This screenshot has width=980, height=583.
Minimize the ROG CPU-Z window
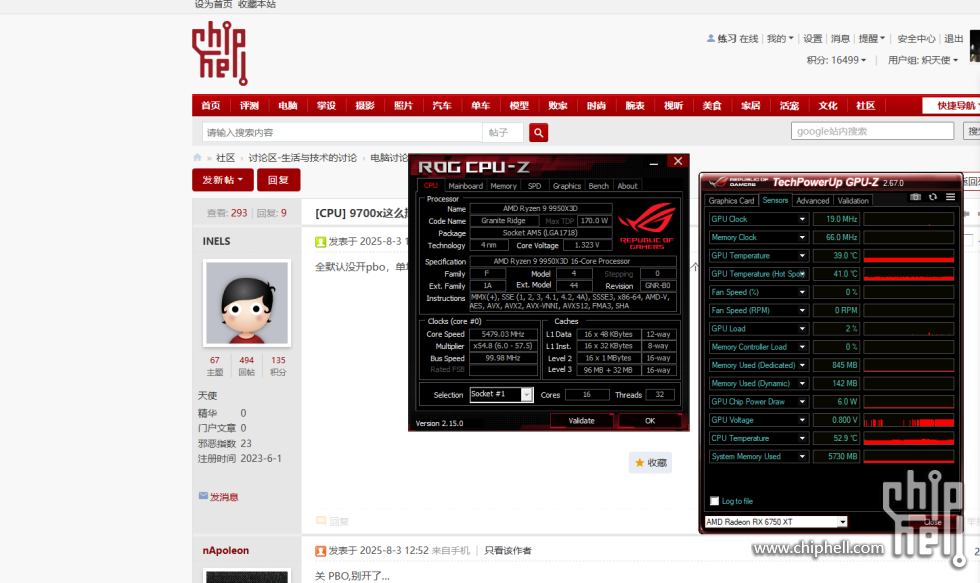pos(654,162)
